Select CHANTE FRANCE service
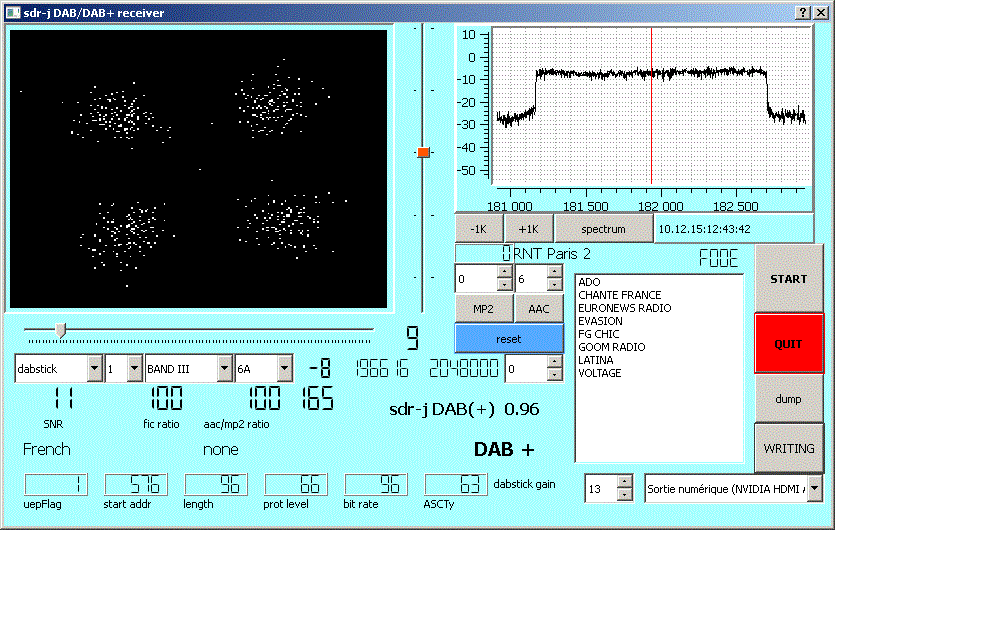 [x=619, y=295]
